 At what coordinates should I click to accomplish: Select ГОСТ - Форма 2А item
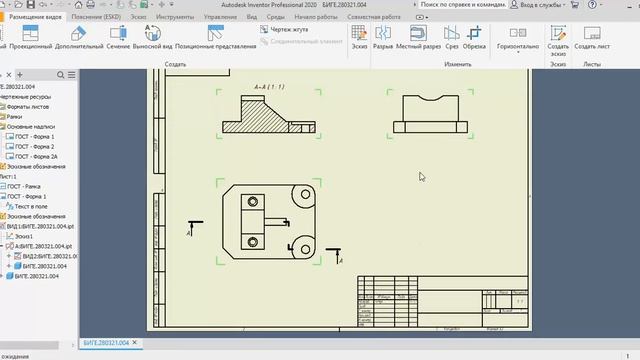tap(36, 156)
